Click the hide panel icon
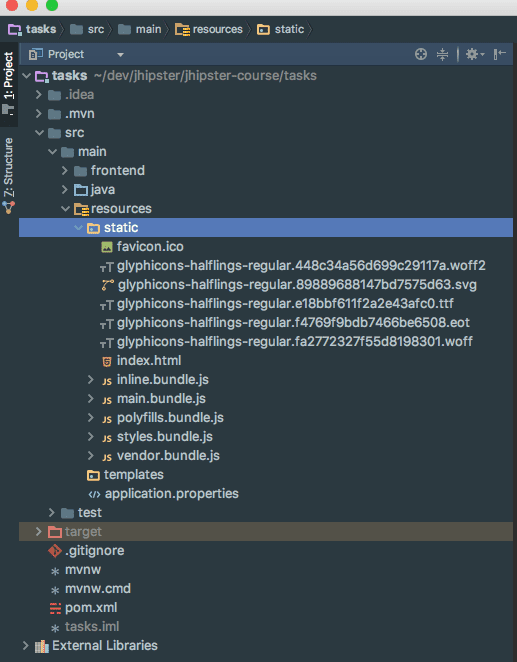The width and height of the screenshot is (517, 662). click(x=500, y=54)
